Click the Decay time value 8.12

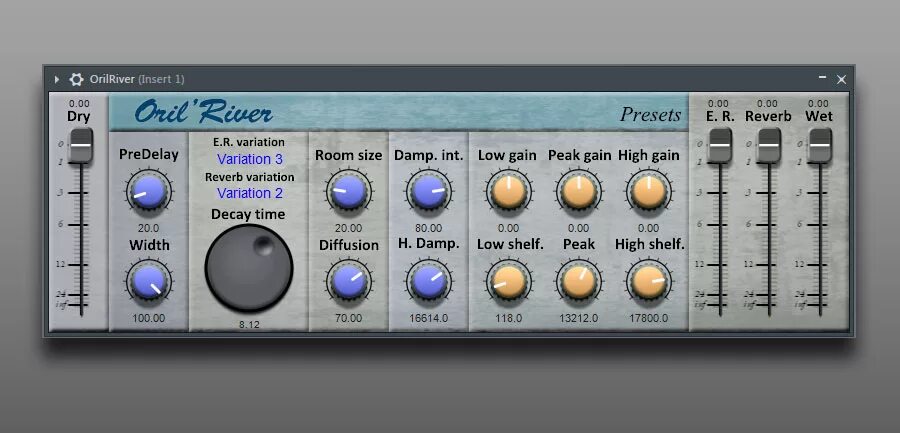pos(249,324)
